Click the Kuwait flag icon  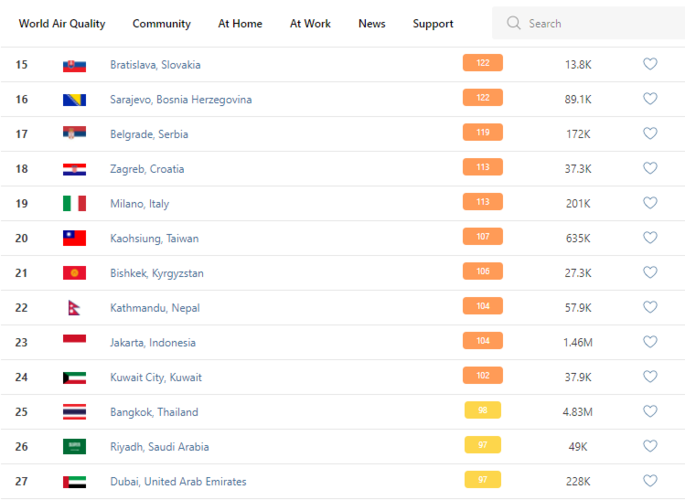pos(74,377)
